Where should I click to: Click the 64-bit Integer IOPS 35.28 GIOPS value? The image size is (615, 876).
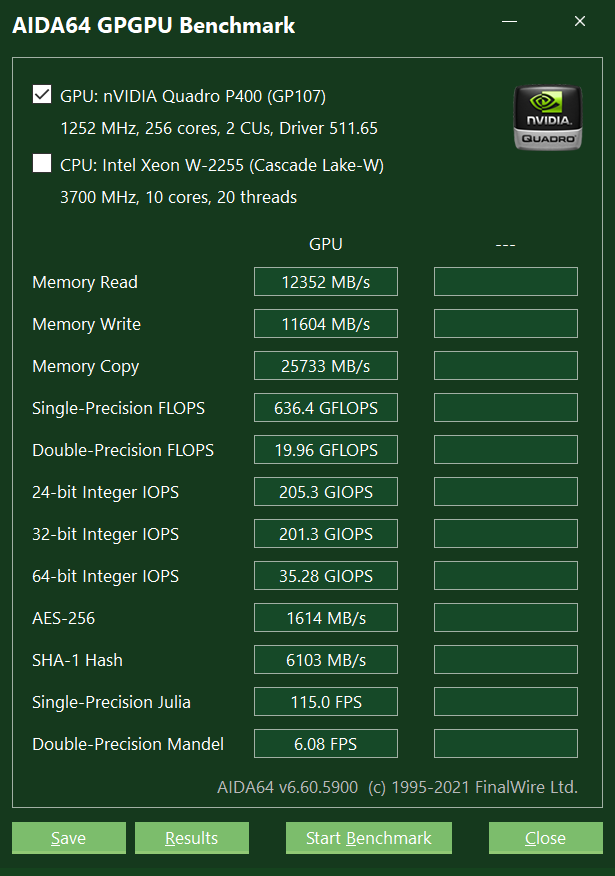tap(326, 575)
